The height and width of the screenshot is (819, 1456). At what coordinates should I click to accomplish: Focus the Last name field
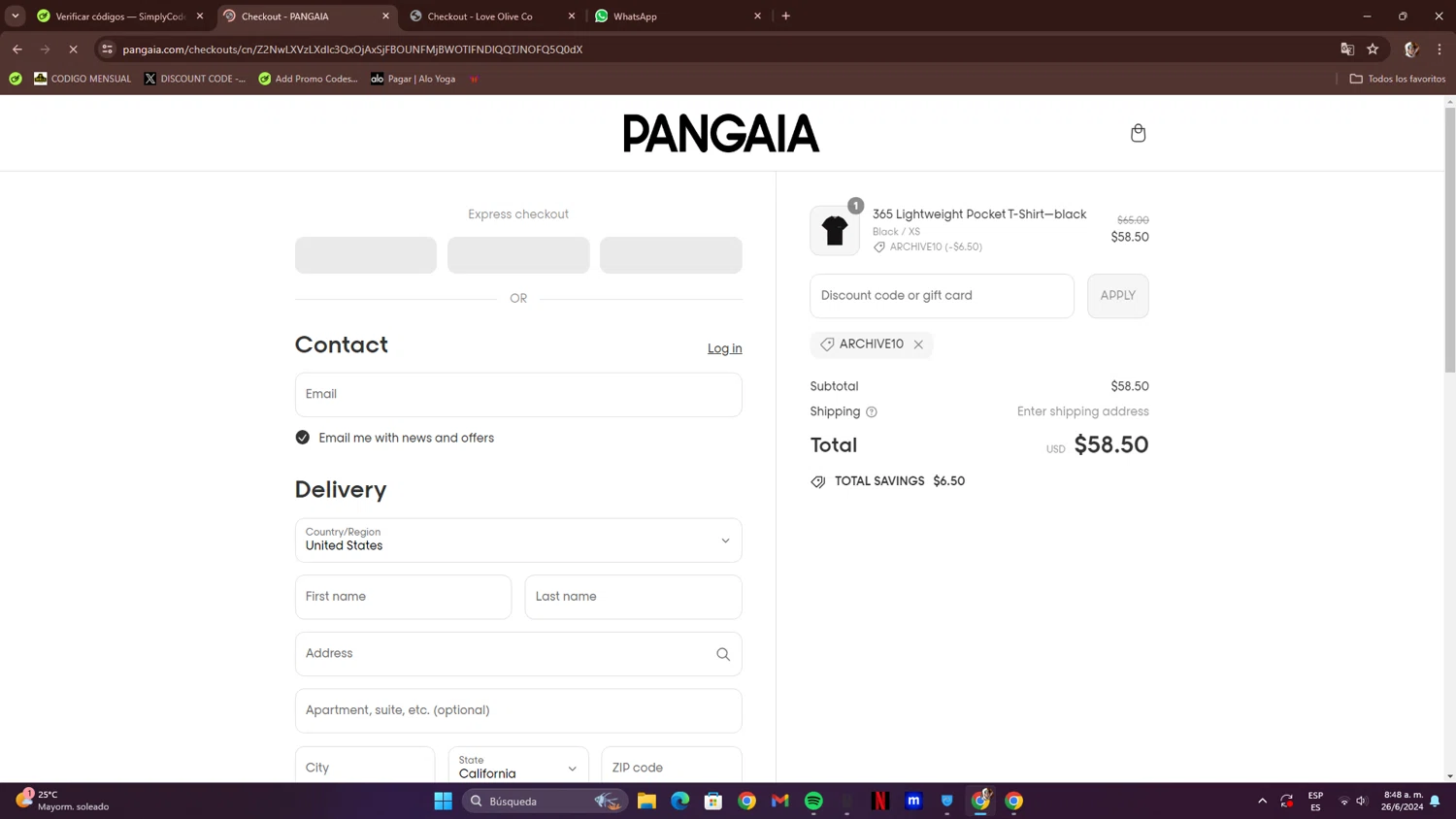coord(633,597)
